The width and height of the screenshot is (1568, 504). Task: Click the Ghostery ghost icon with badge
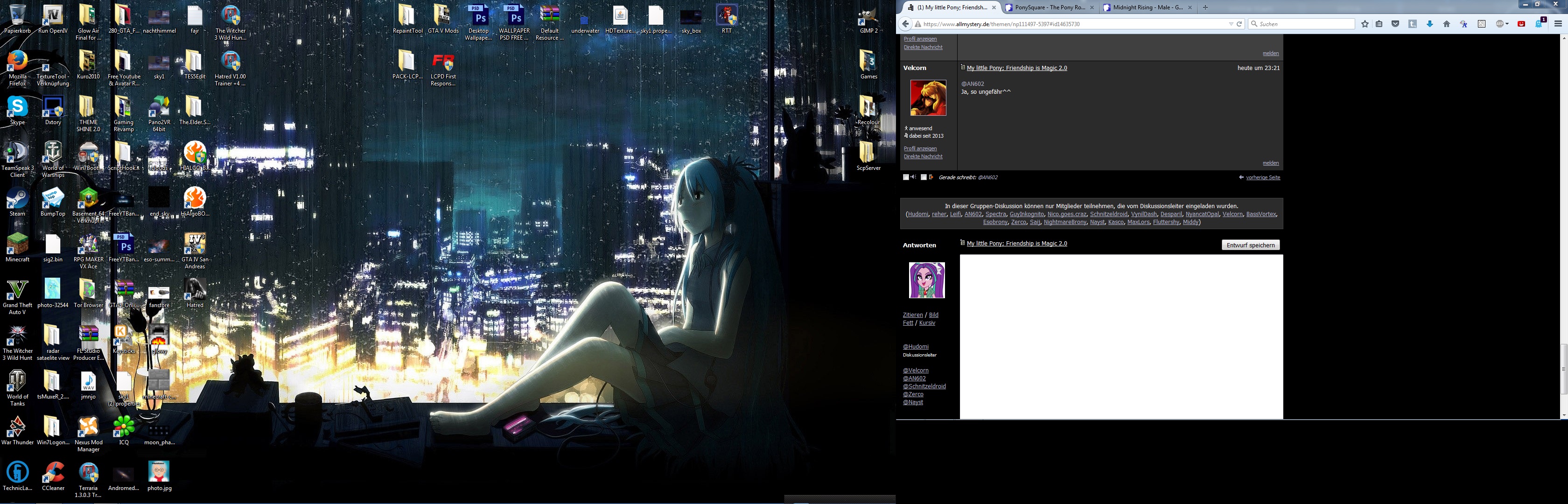(x=1538, y=23)
